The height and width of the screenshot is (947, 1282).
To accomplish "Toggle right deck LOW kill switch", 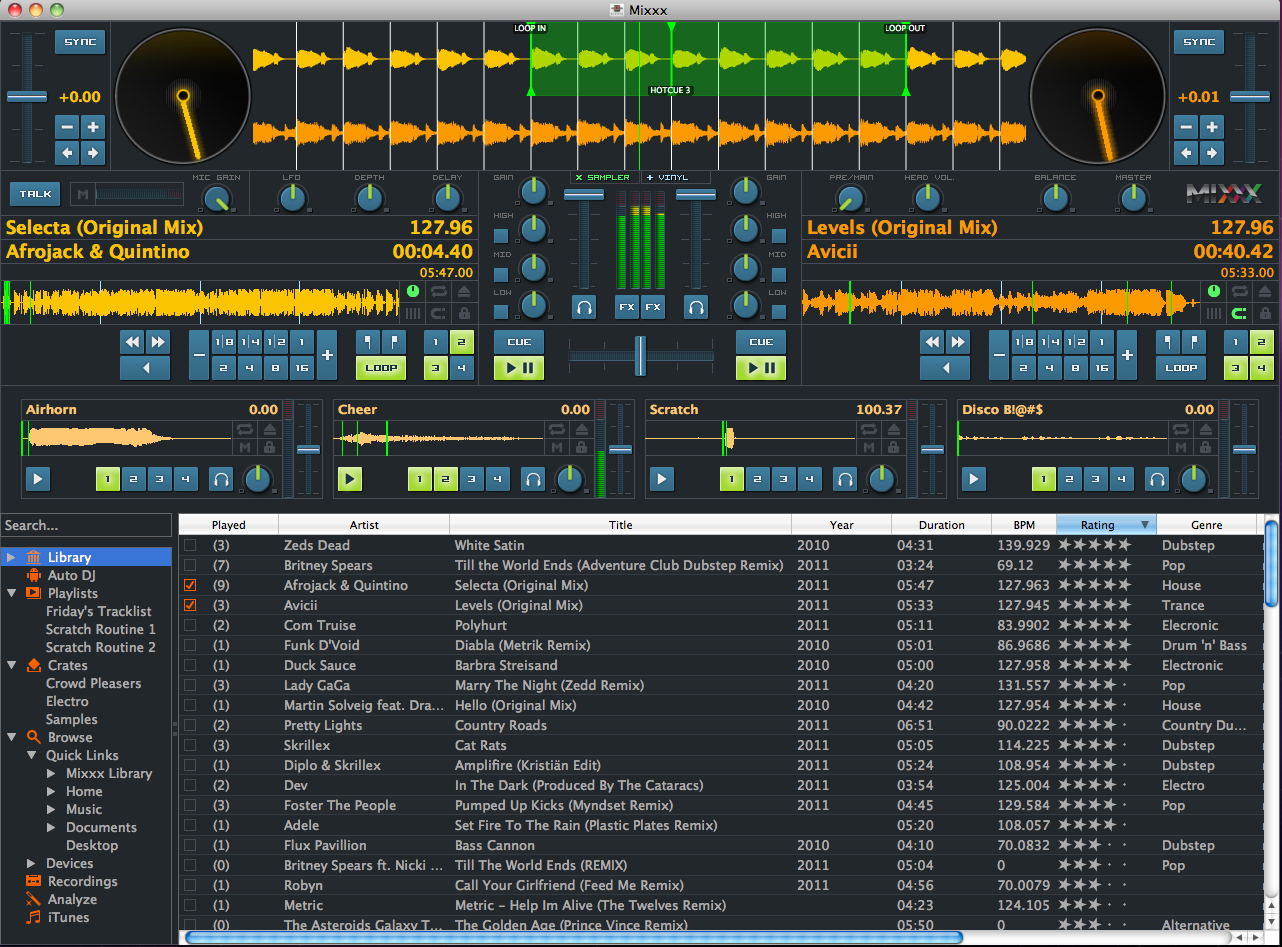I will click(x=778, y=311).
